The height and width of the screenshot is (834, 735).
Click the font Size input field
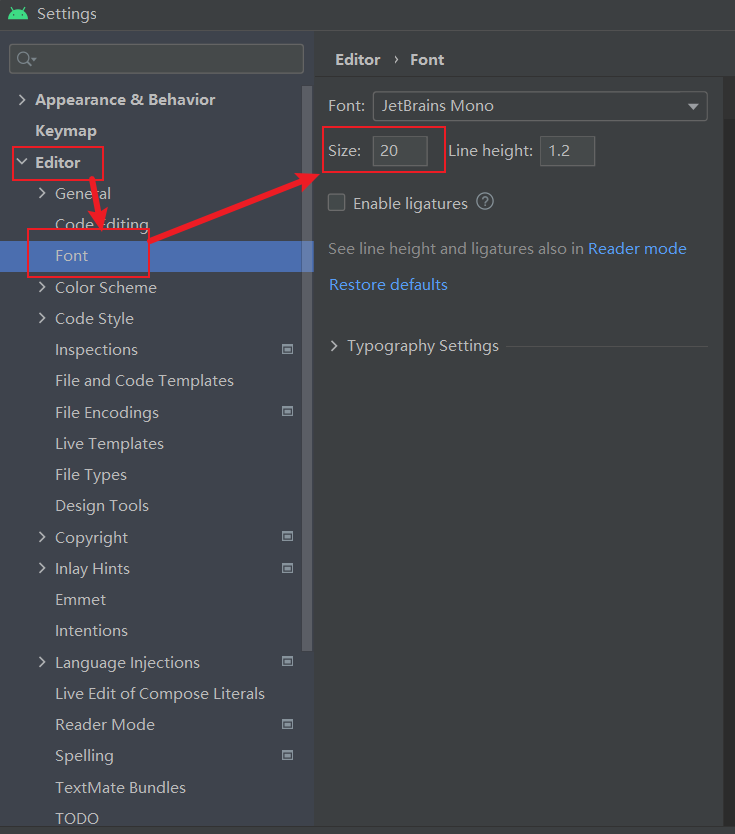(400, 151)
